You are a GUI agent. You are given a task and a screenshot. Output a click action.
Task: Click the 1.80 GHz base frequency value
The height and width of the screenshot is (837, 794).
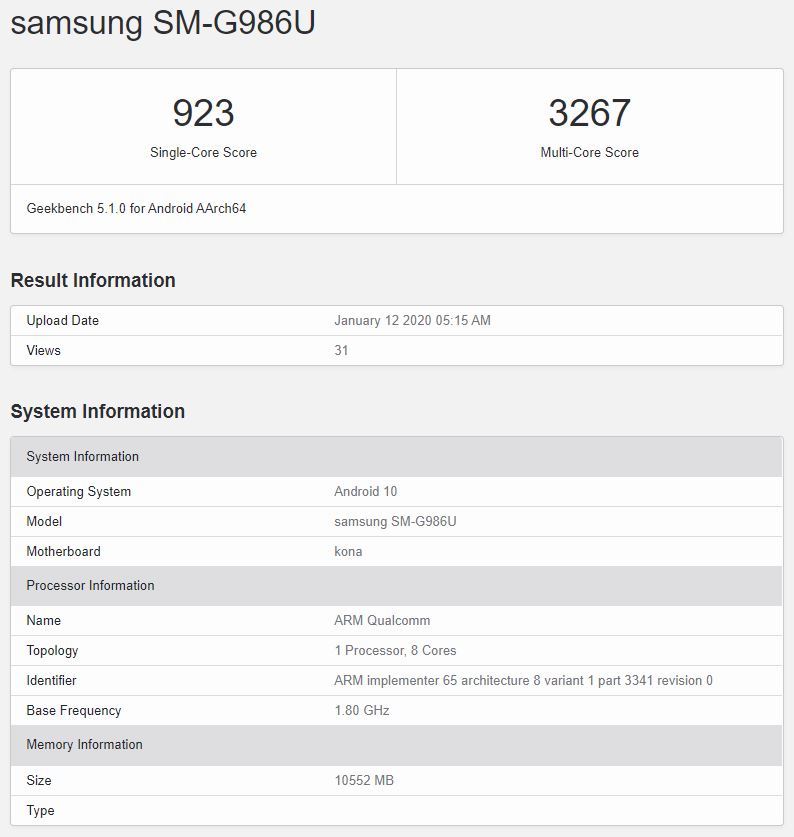(x=361, y=711)
